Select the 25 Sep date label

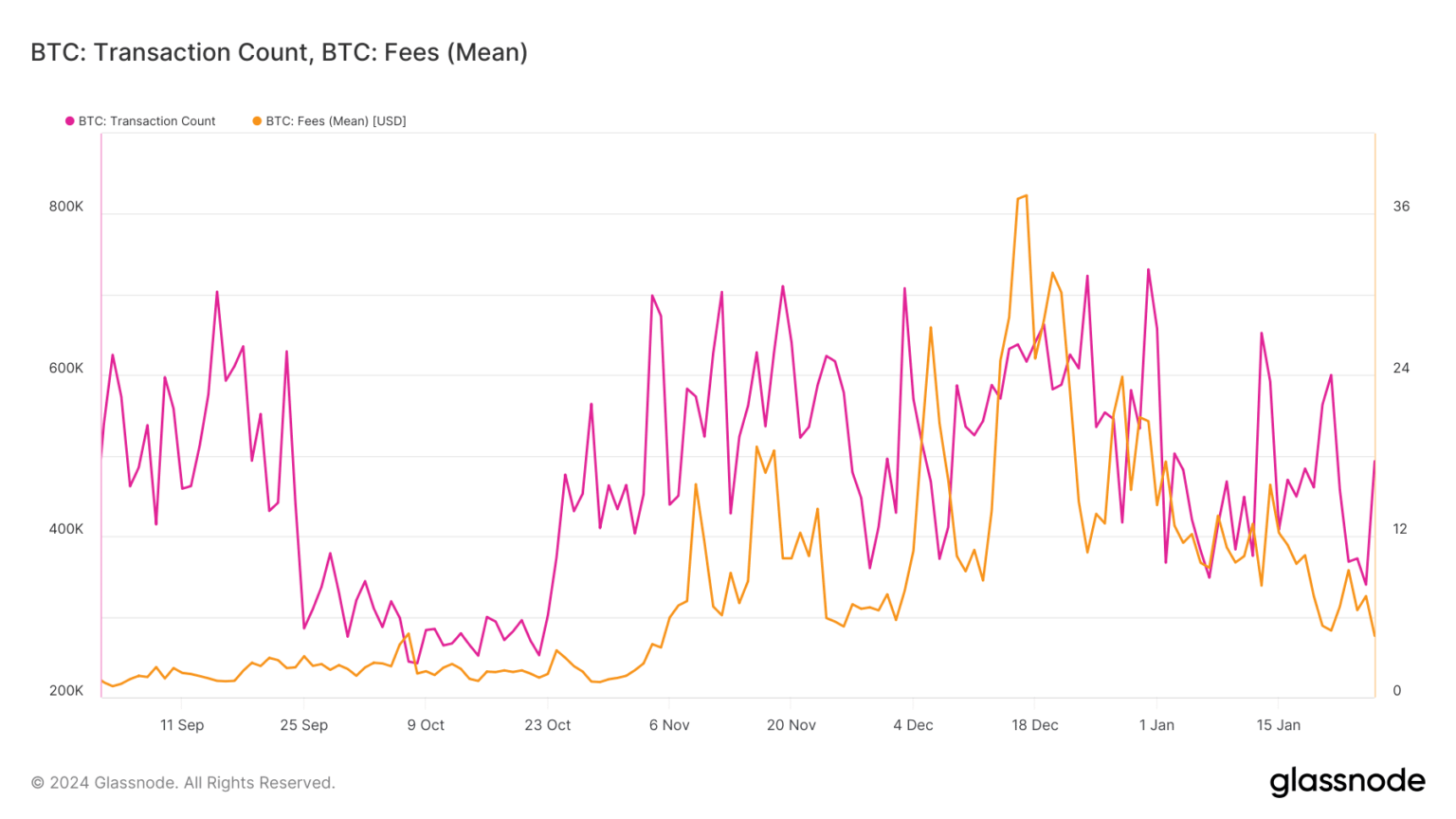[x=303, y=725]
